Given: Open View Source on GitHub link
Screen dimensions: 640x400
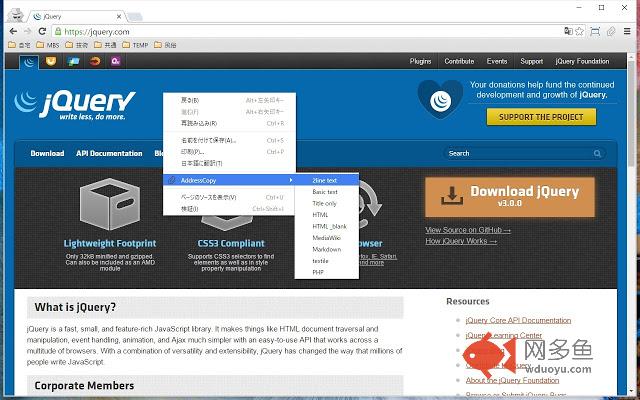Looking at the screenshot, I should 468,230.
